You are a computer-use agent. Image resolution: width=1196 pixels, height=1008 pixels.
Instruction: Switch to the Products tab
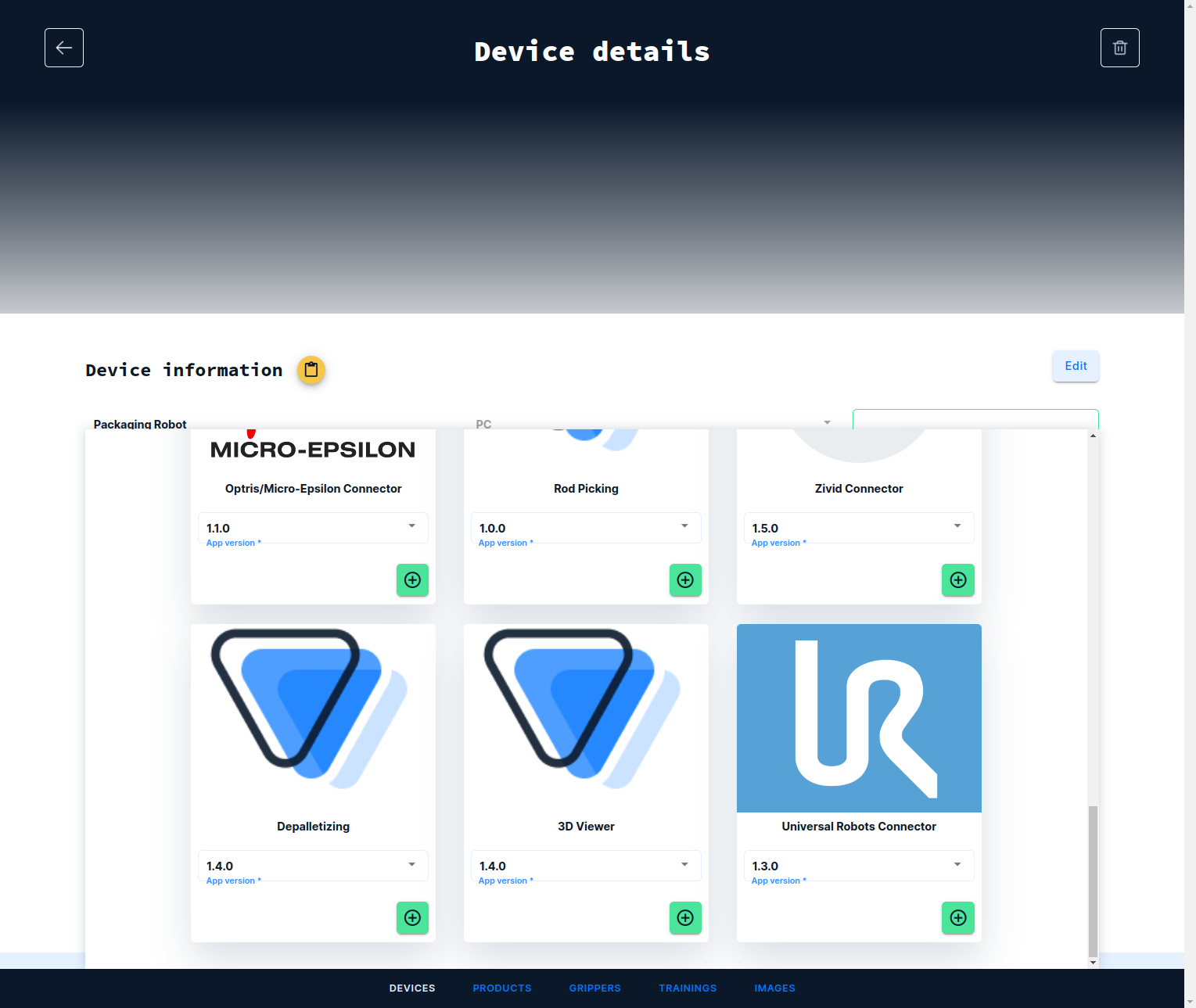point(501,988)
